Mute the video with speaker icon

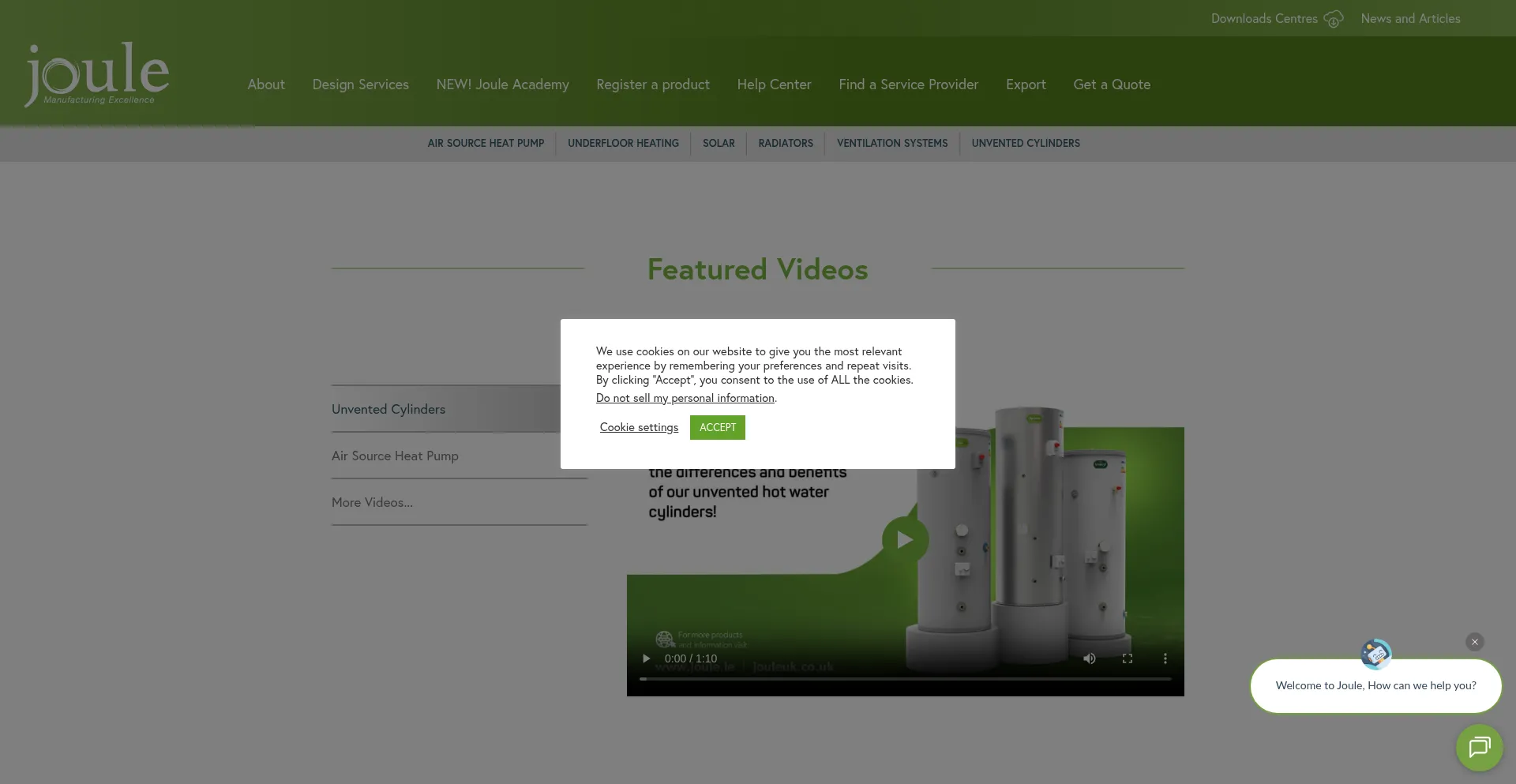point(1089,658)
